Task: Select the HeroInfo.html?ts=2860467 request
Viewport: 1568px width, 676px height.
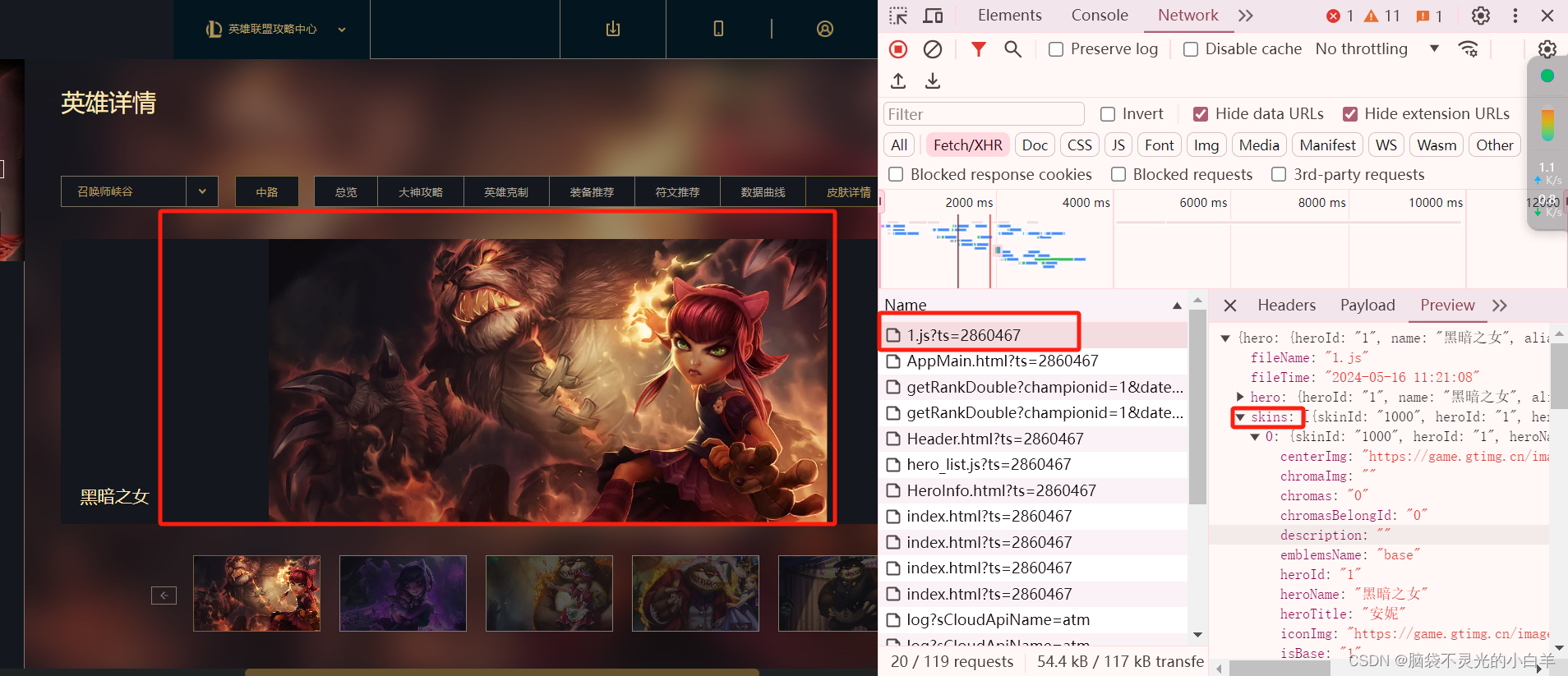Action: [x=1033, y=490]
